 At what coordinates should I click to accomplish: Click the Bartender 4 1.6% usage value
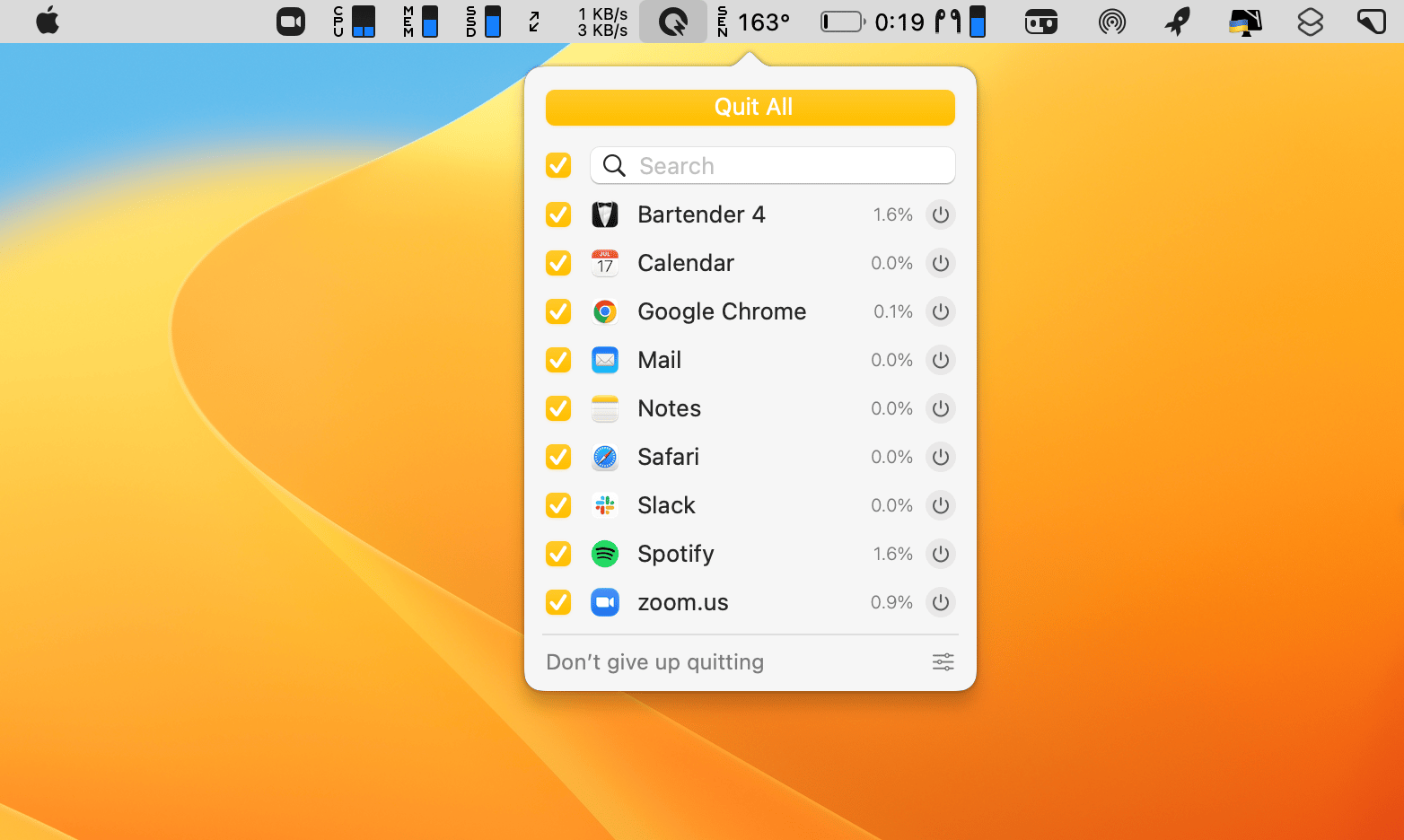(x=892, y=214)
